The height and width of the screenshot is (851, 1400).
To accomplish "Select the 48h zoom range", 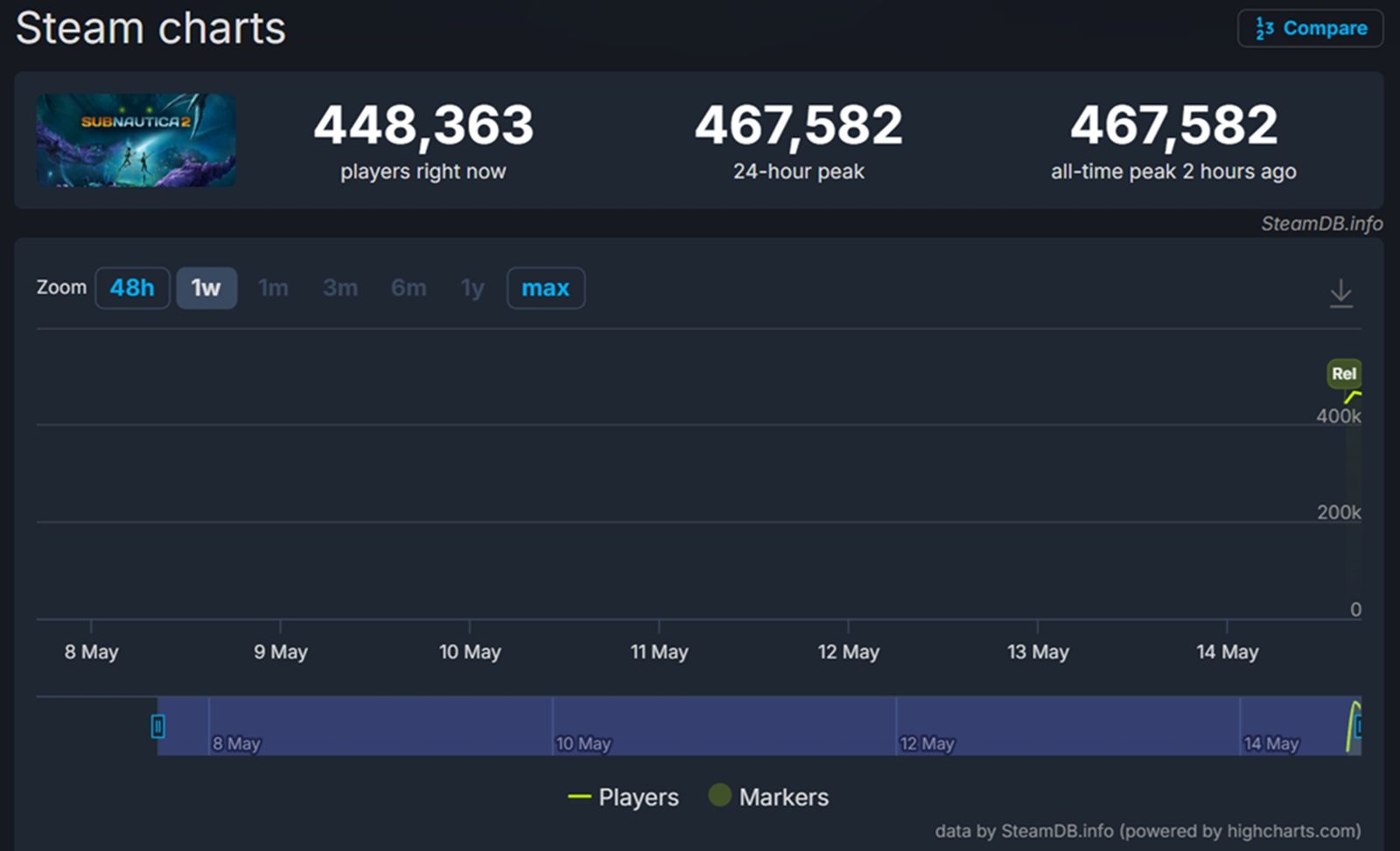I will (132, 288).
